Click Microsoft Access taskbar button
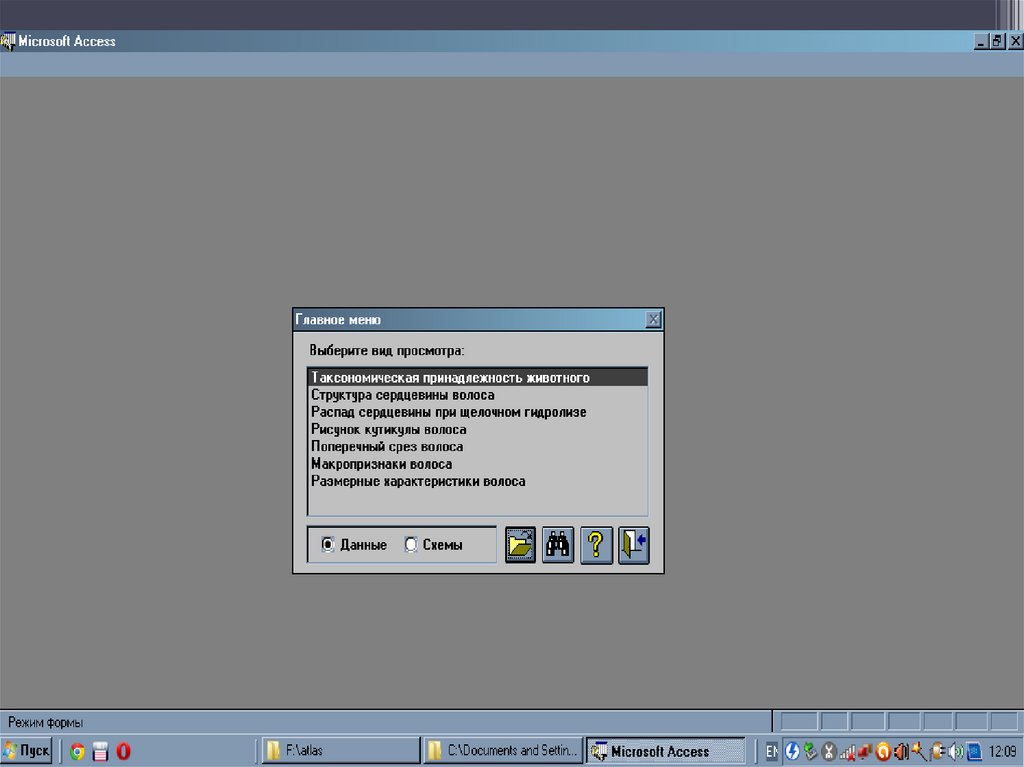 [665, 751]
